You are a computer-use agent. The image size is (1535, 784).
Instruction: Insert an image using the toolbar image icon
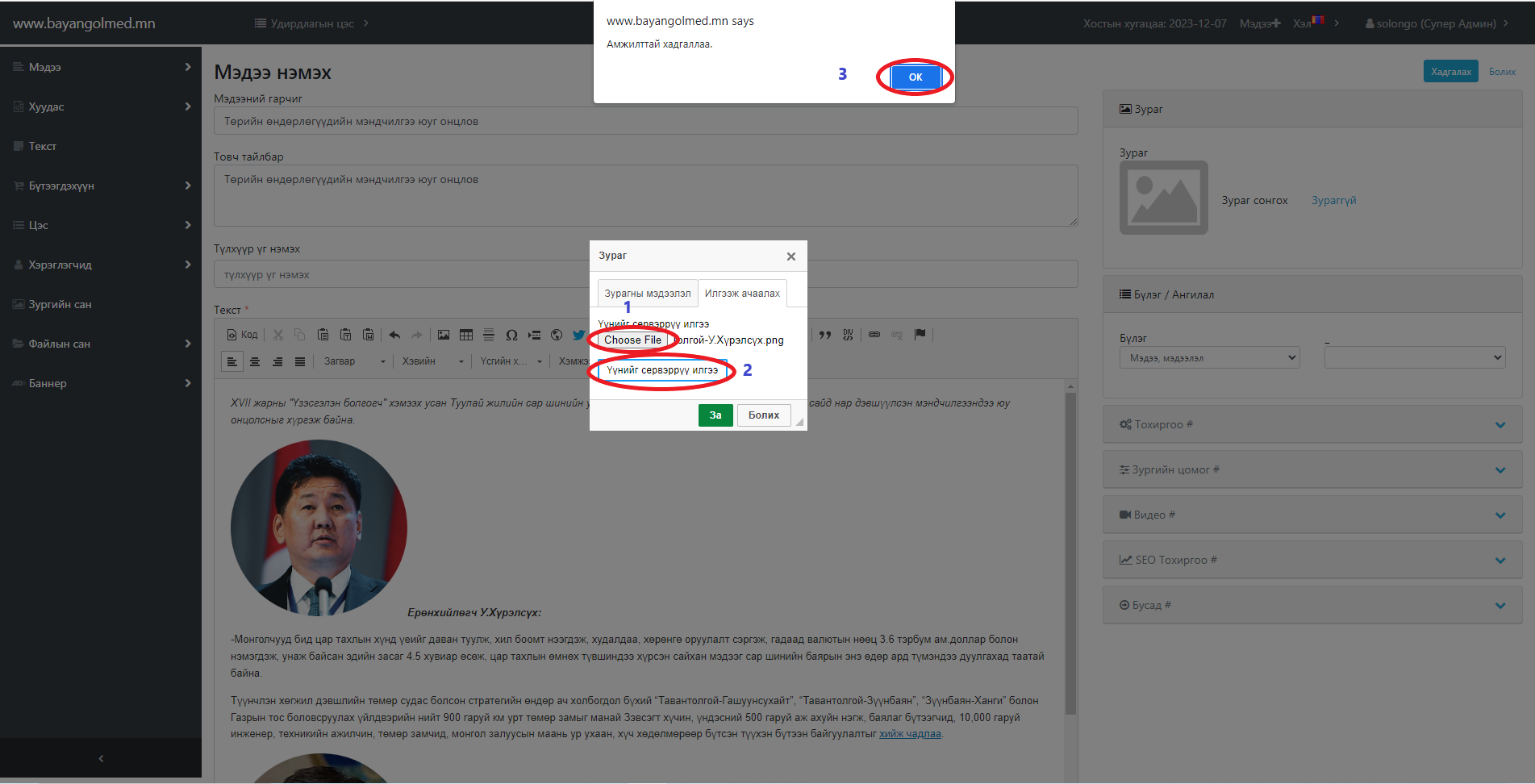click(444, 335)
